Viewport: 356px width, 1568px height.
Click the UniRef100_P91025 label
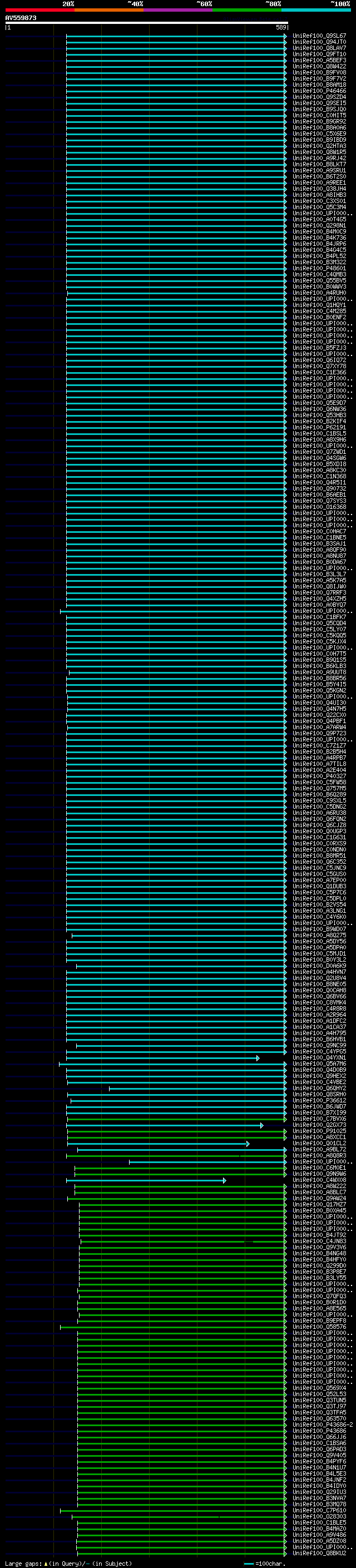(319, 1131)
